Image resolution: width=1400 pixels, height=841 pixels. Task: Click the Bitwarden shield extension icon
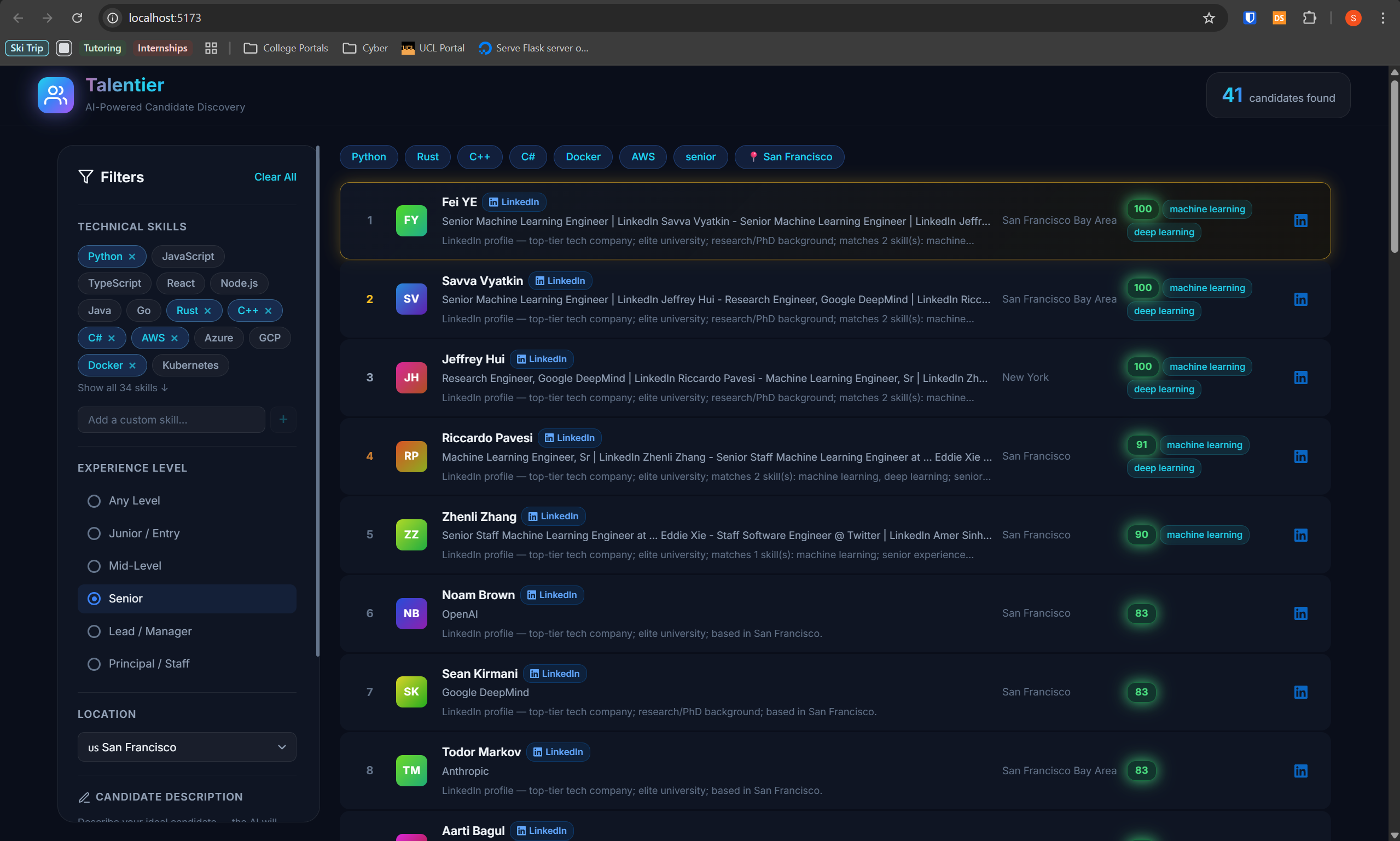pos(1250,18)
